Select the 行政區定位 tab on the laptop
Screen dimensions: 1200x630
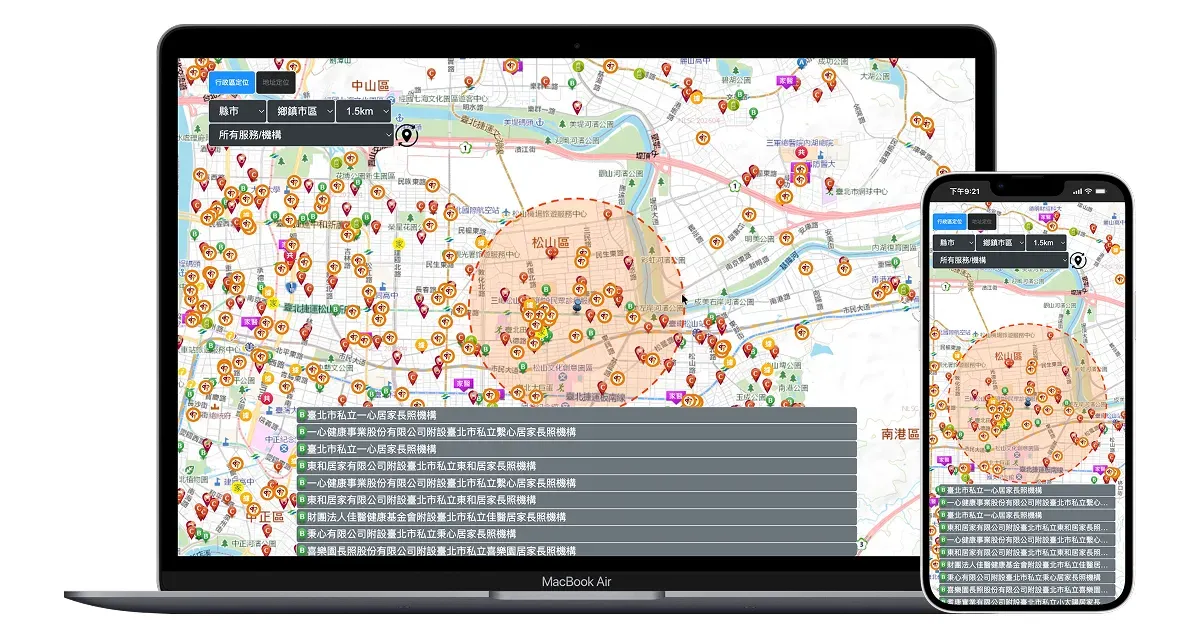(231, 82)
